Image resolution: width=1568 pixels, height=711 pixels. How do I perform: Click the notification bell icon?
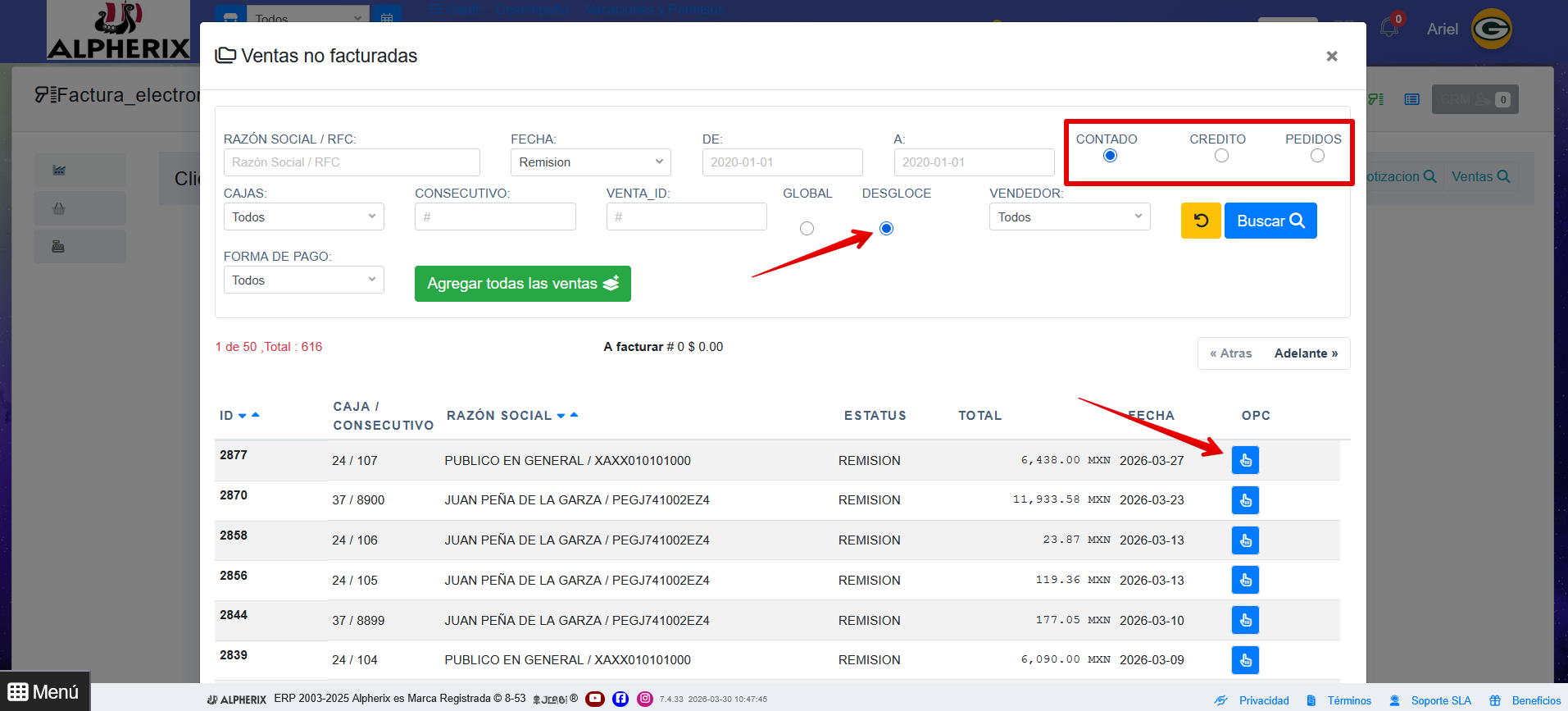pos(1389,28)
